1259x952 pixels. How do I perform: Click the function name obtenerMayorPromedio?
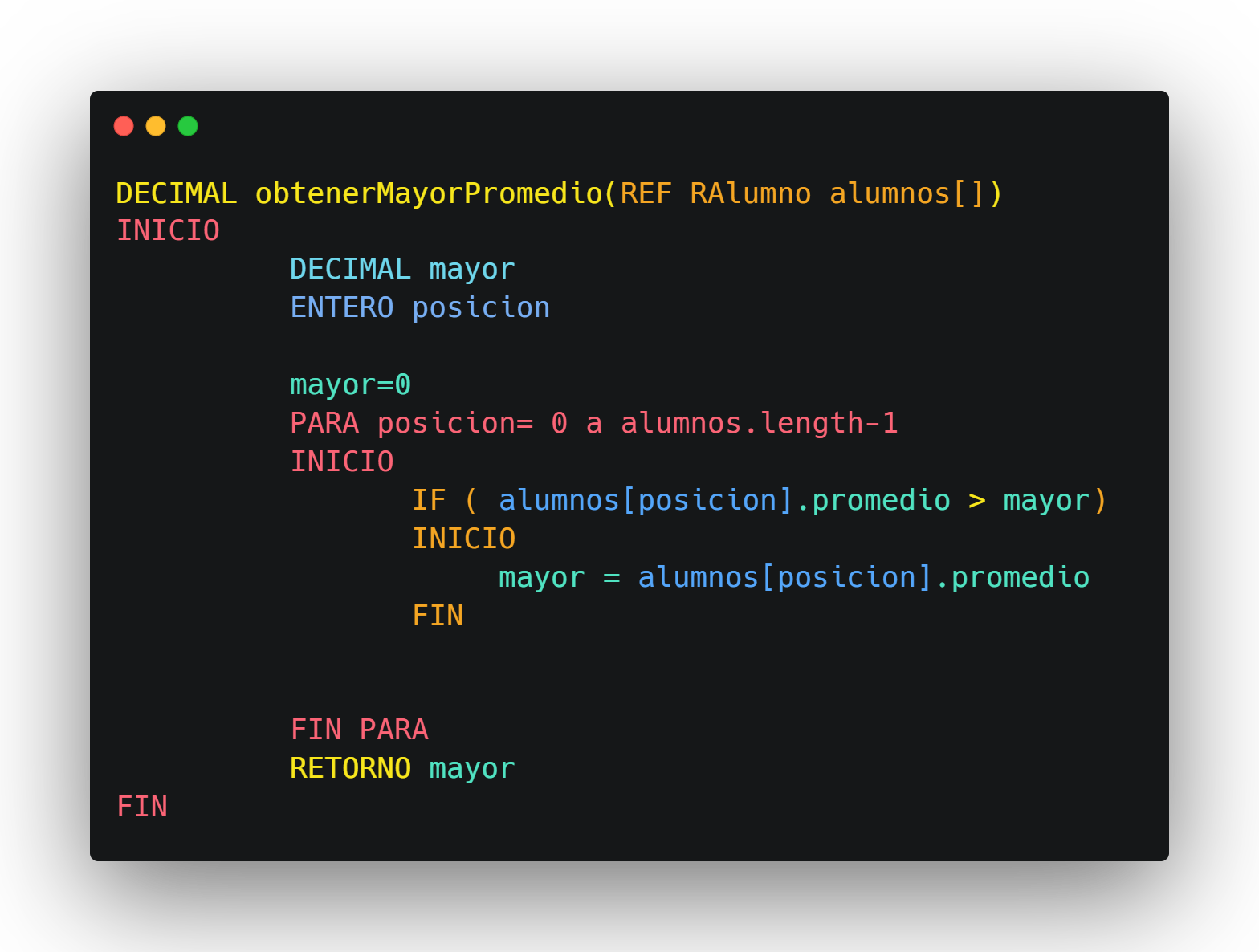pos(429,193)
